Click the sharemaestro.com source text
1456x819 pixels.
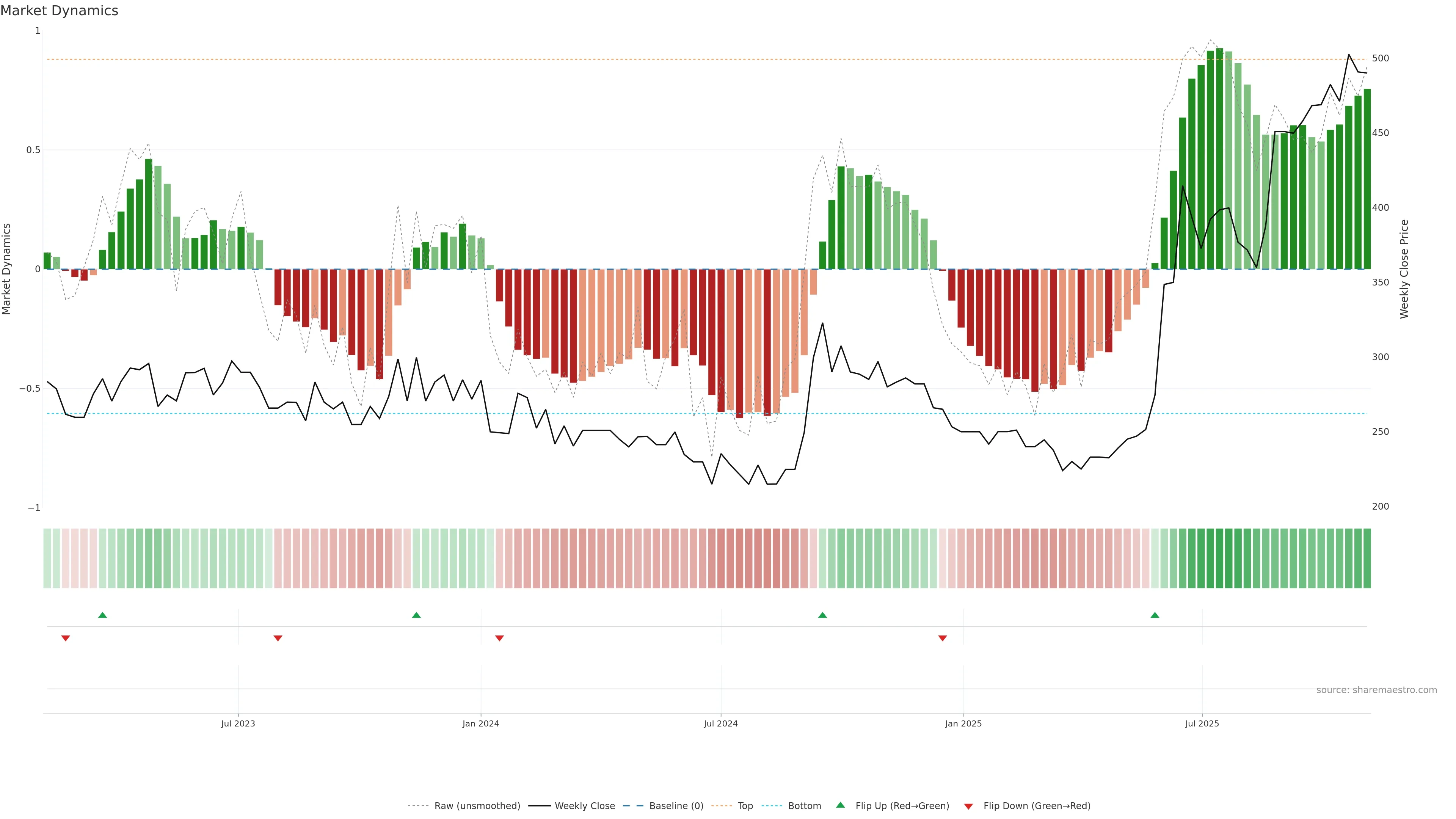point(1376,690)
